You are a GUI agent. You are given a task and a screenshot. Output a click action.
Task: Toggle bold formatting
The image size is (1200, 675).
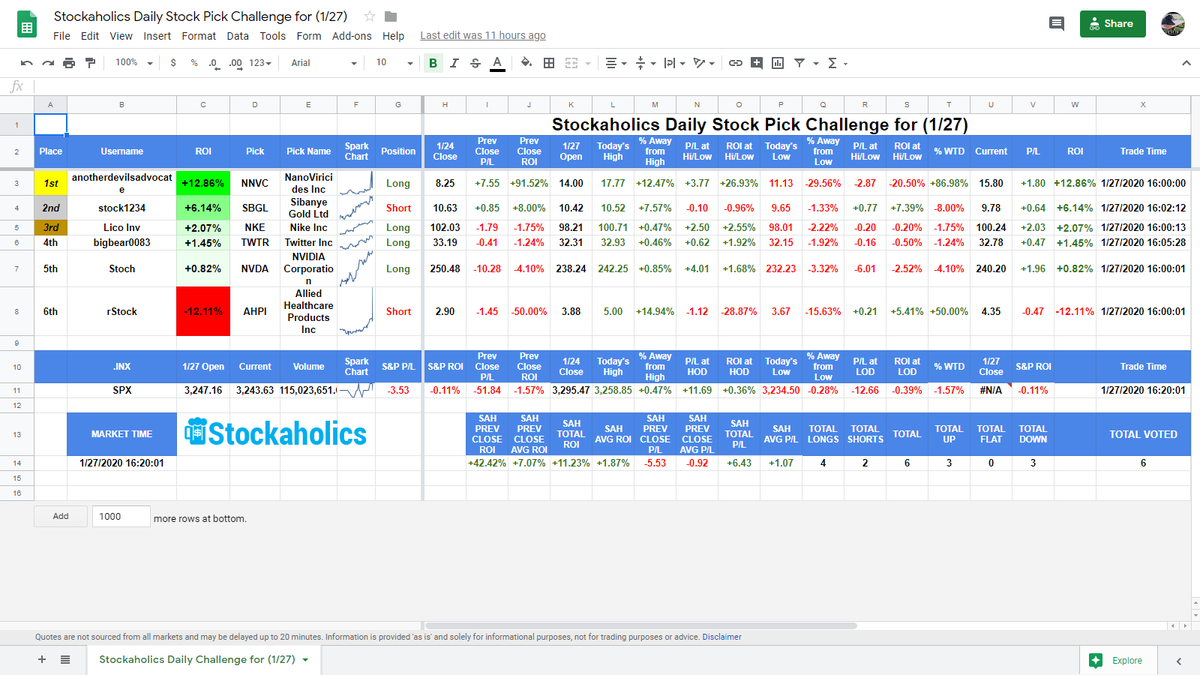pyautogui.click(x=433, y=63)
